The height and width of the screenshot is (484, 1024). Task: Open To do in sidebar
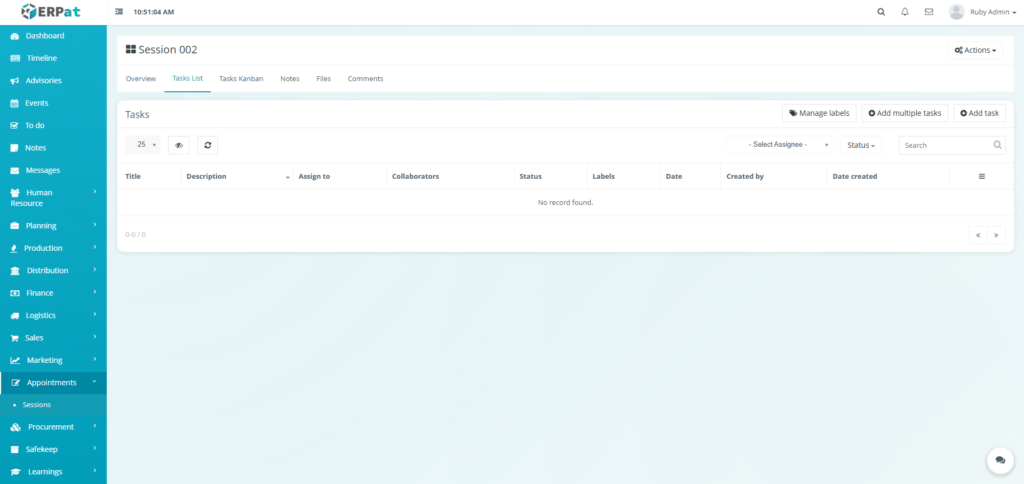click(54, 125)
